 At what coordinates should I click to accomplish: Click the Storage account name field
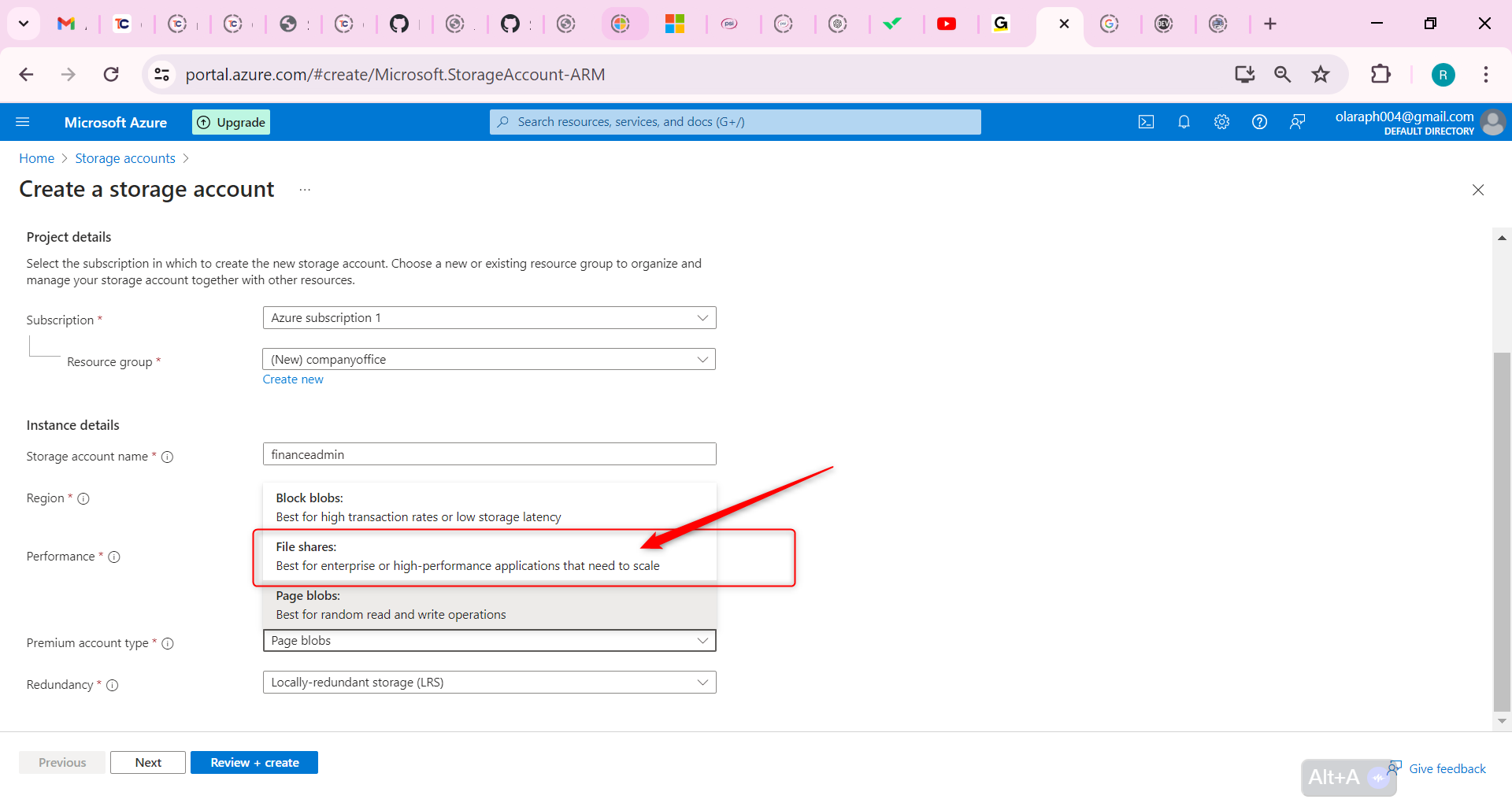pyautogui.click(x=489, y=454)
